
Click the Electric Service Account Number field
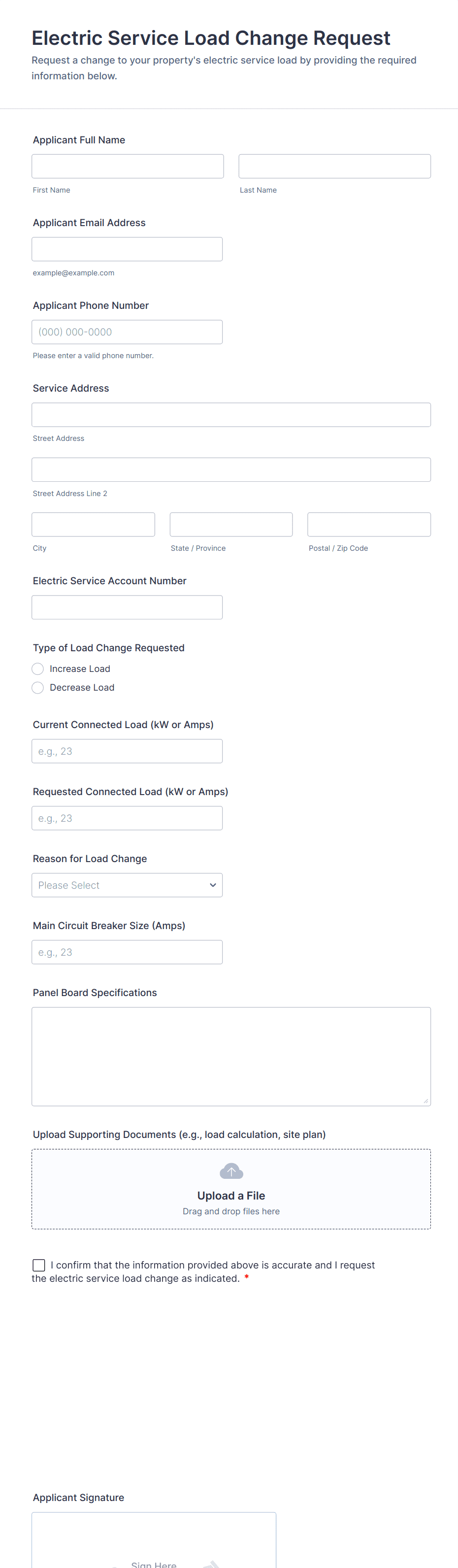[x=127, y=607]
